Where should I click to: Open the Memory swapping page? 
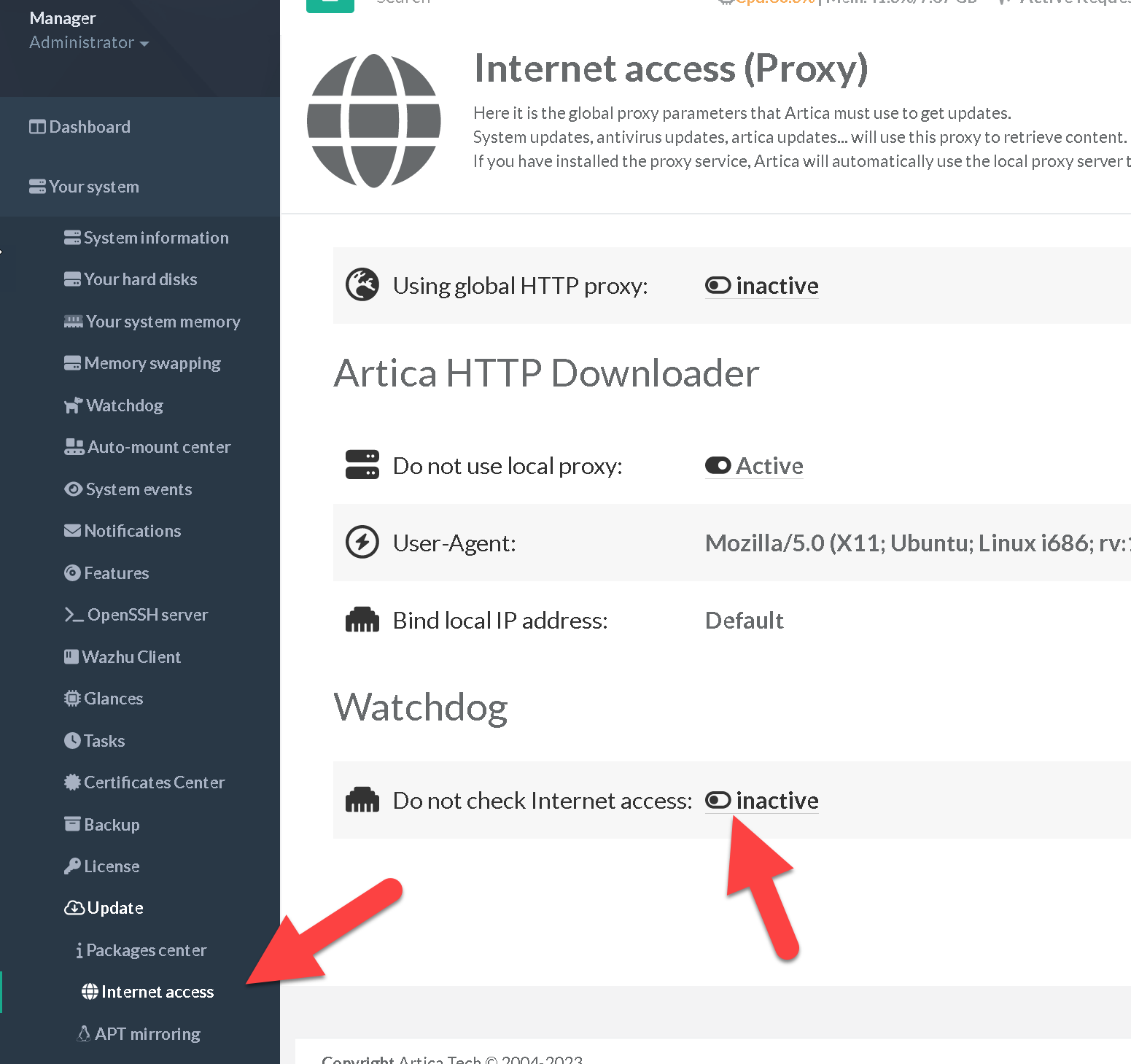click(152, 363)
